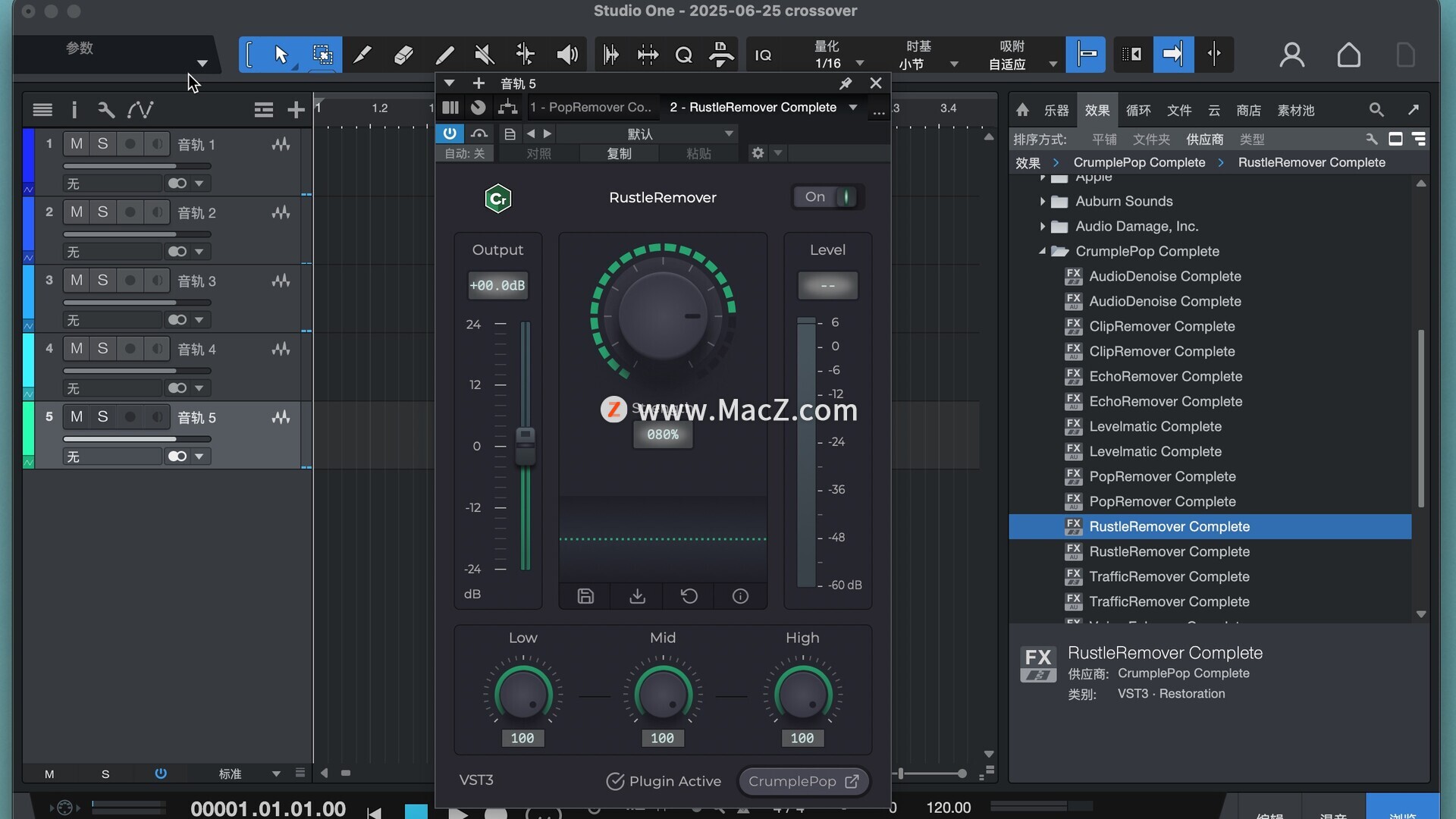Select the Range tool
The image size is (1456, 819).
pyautogui.click(x=322, y=55)
